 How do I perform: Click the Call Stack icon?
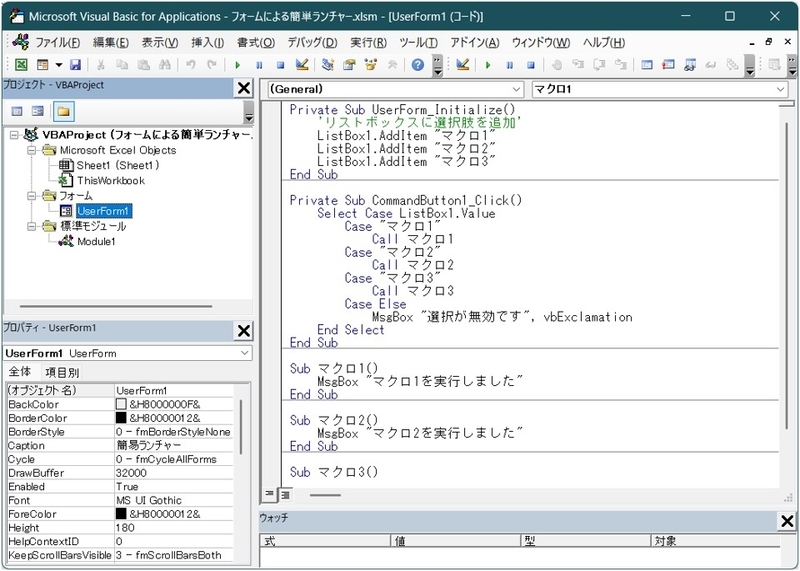pyautogui.click(x=733, y=65)
